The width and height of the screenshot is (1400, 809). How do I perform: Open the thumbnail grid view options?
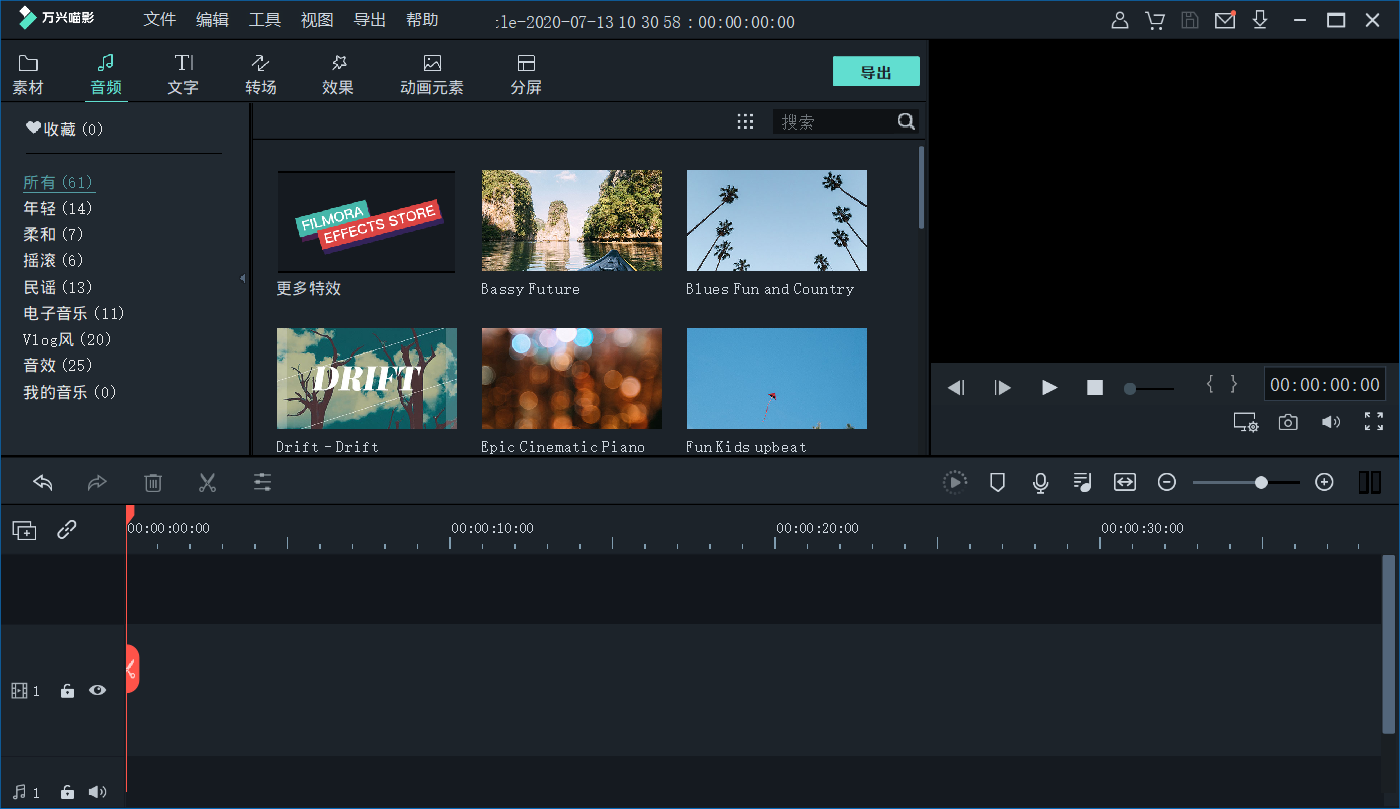pyautogui.click(x=745, y=122)
